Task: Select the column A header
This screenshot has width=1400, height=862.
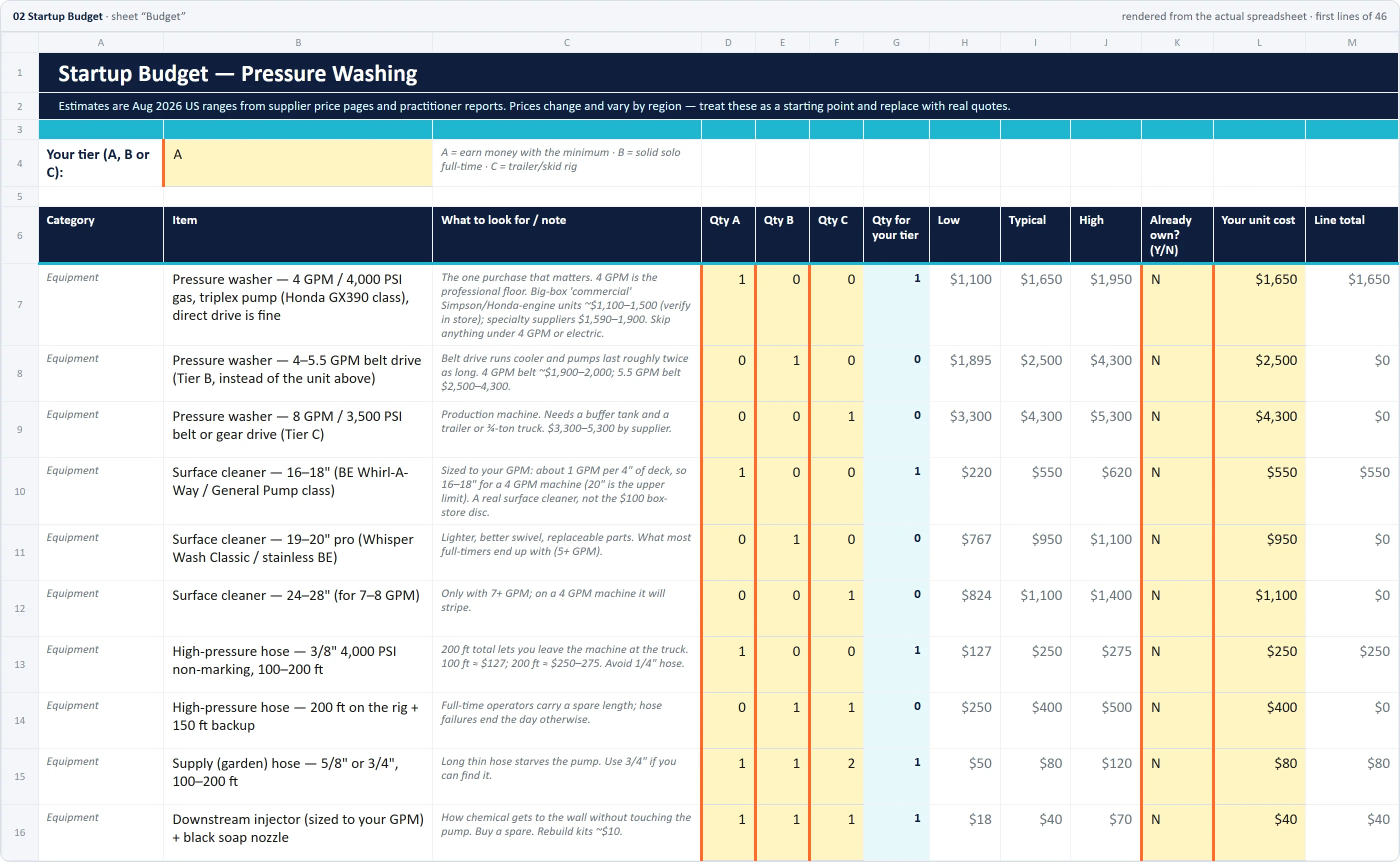Action: pos(101,42)
